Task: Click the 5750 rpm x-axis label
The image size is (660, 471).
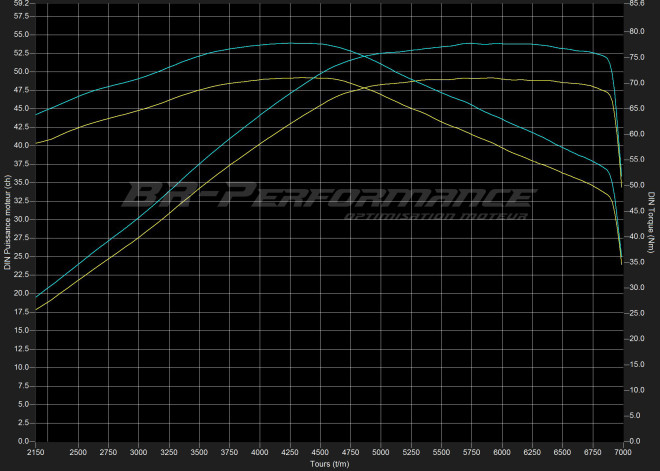Action: [x=471, y=451]
